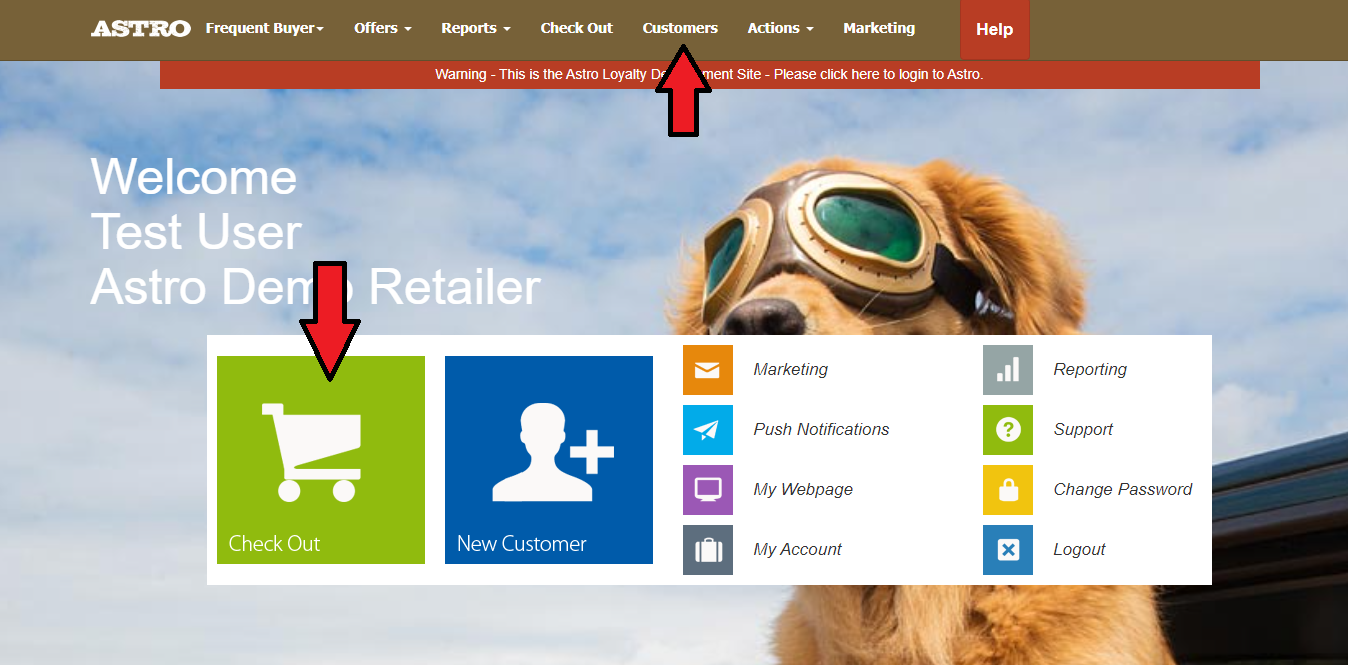
Task: Select the blue New Customer tile
Action: click(549, 460)
